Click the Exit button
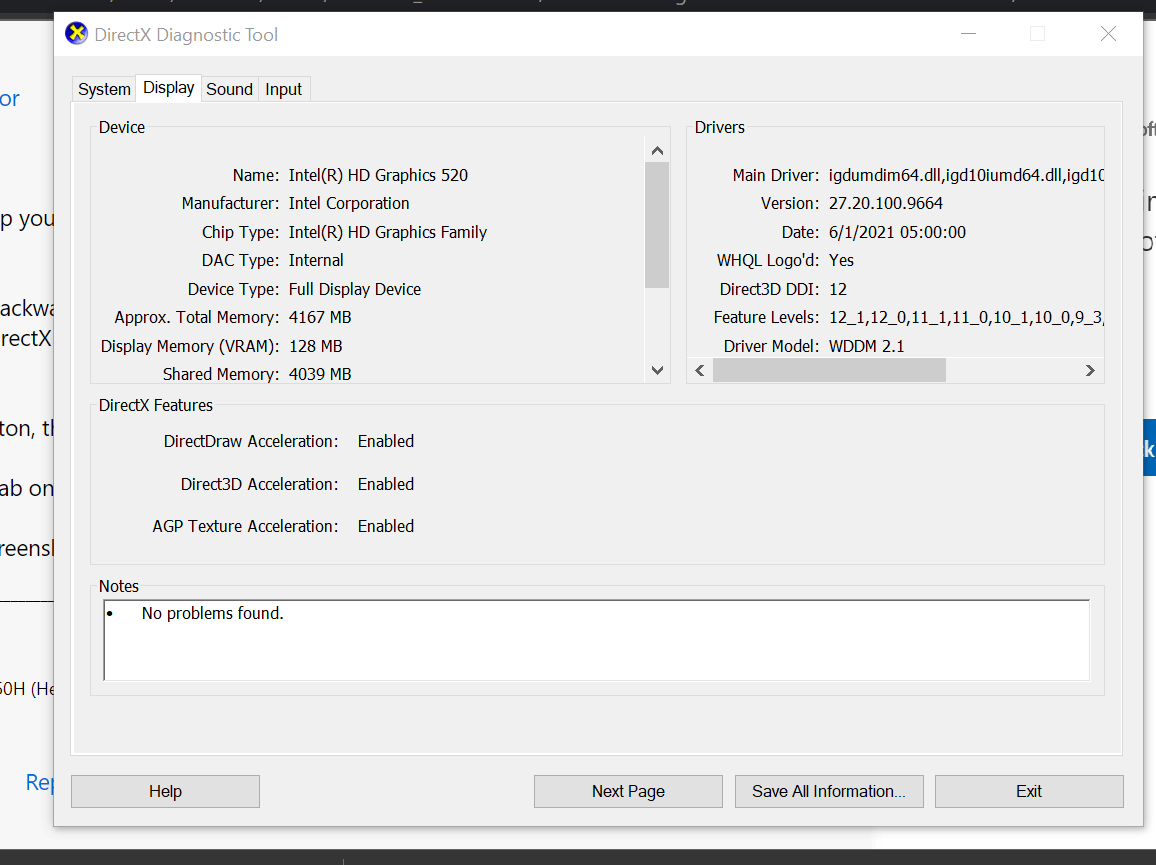 1029,791
